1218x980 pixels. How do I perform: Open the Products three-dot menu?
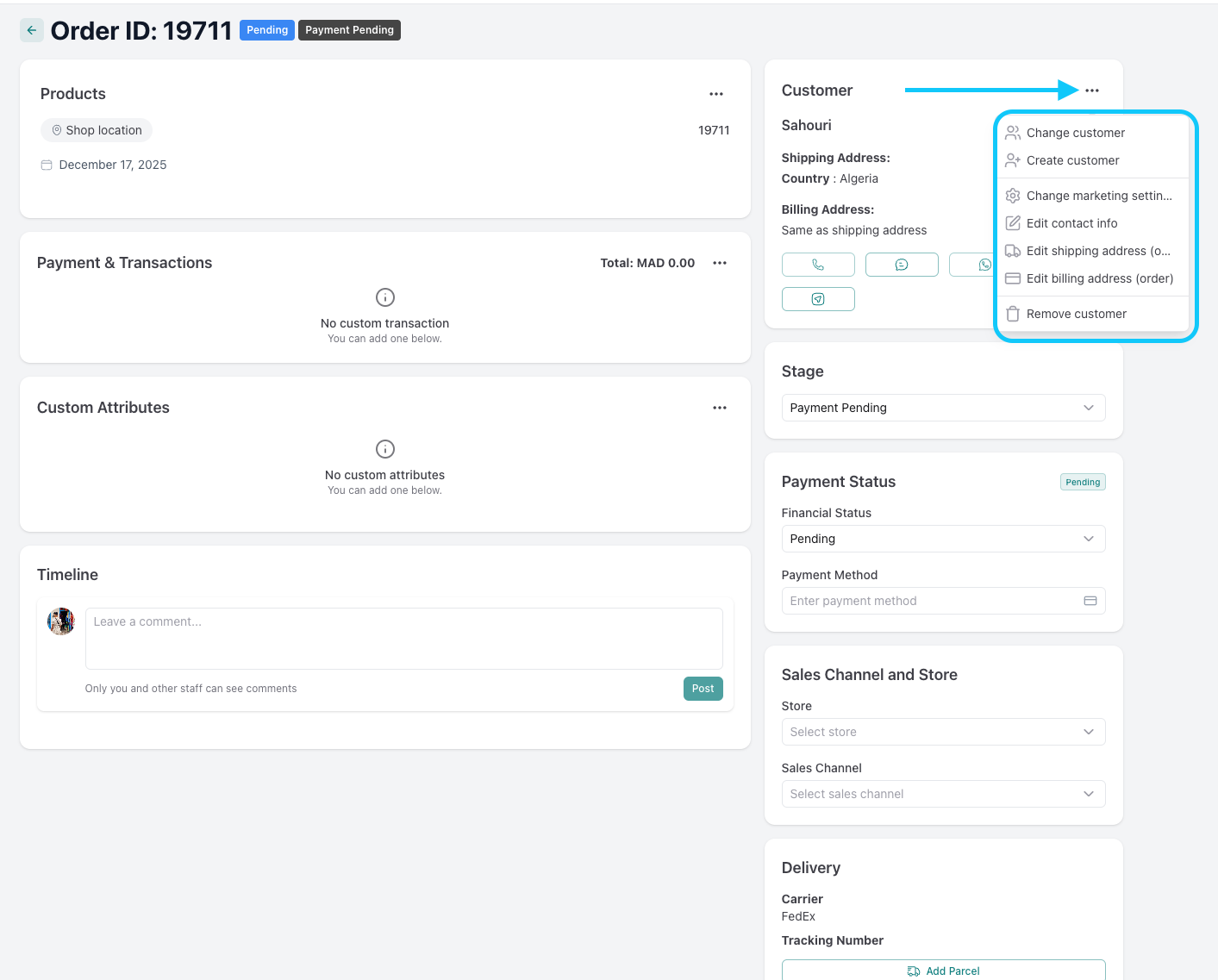(x=716, y=94)
